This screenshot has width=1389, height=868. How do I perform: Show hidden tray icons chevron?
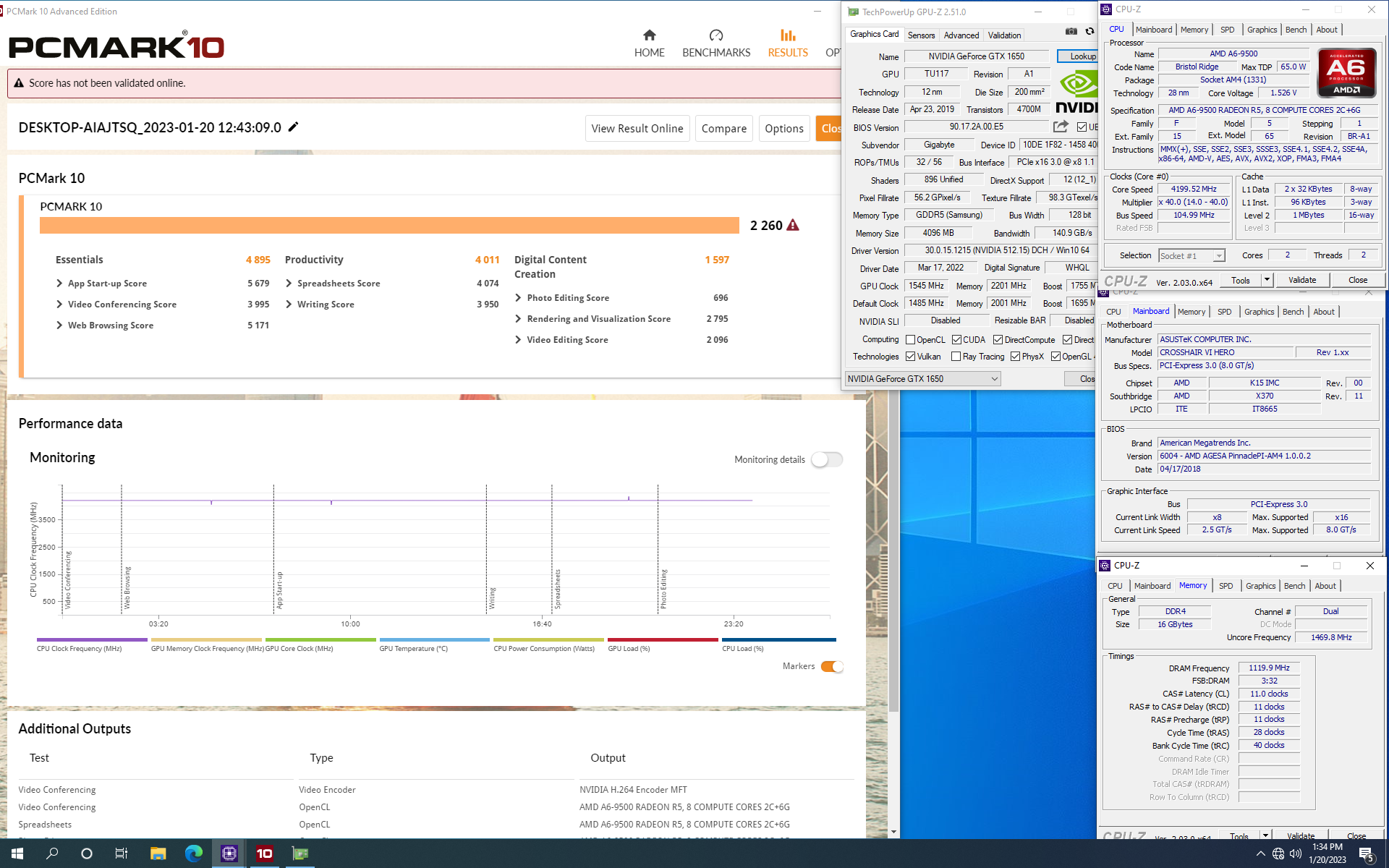[x=1261, y=854]
